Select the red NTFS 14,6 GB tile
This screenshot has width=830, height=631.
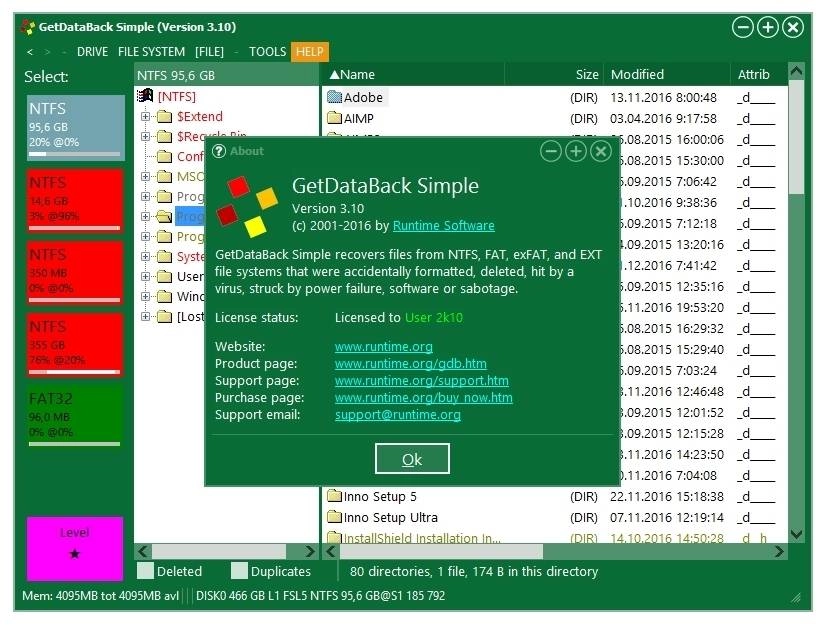(x=75, y=201)
